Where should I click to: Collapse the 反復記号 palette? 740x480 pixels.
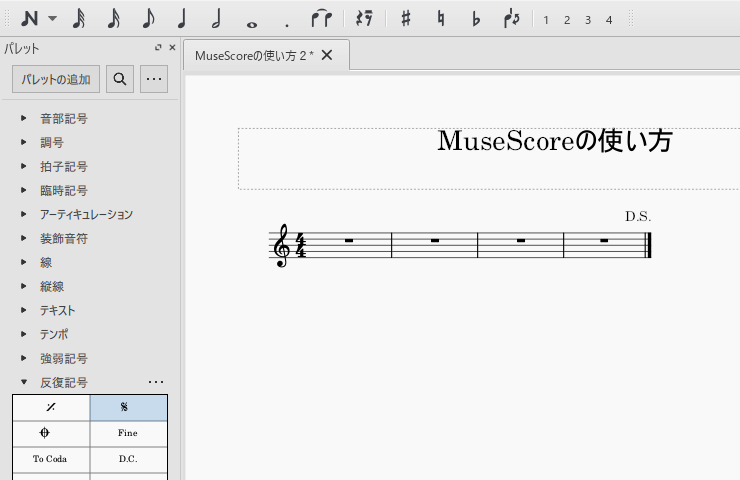(x=24, y=382)
